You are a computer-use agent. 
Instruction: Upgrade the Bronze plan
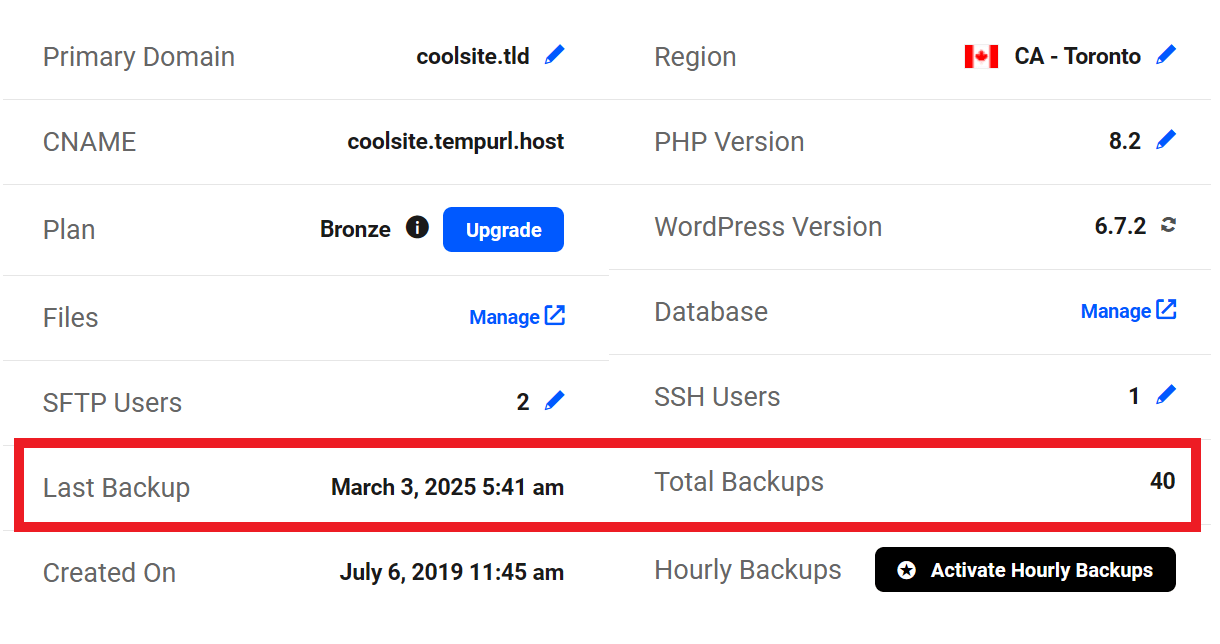(x=503, y=229)
